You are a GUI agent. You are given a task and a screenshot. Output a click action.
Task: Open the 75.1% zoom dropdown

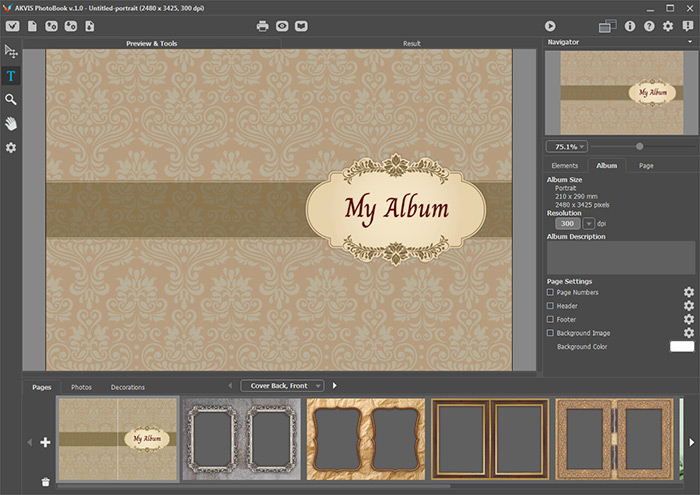[567, 146]
